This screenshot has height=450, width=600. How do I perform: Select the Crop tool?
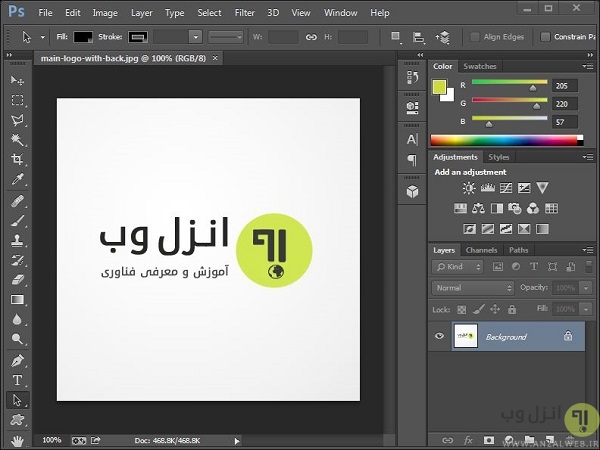(17, 160)
